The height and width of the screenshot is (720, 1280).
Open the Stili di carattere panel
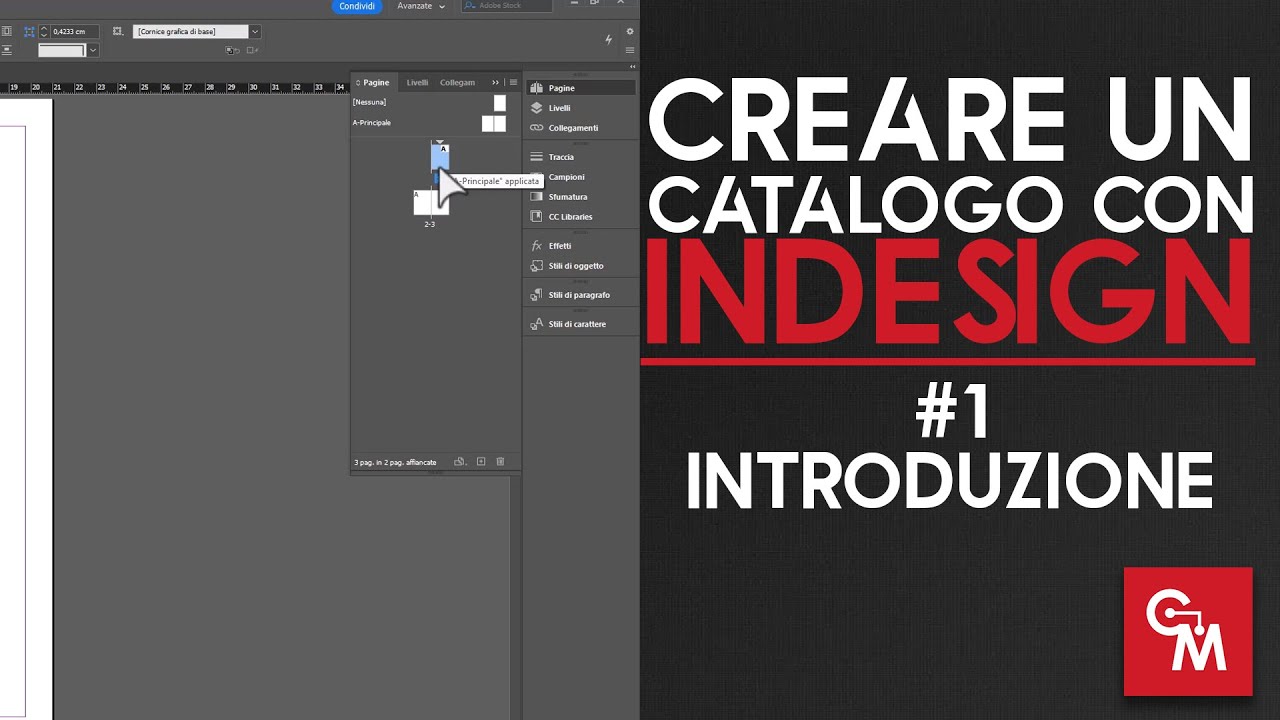[581, 324]
